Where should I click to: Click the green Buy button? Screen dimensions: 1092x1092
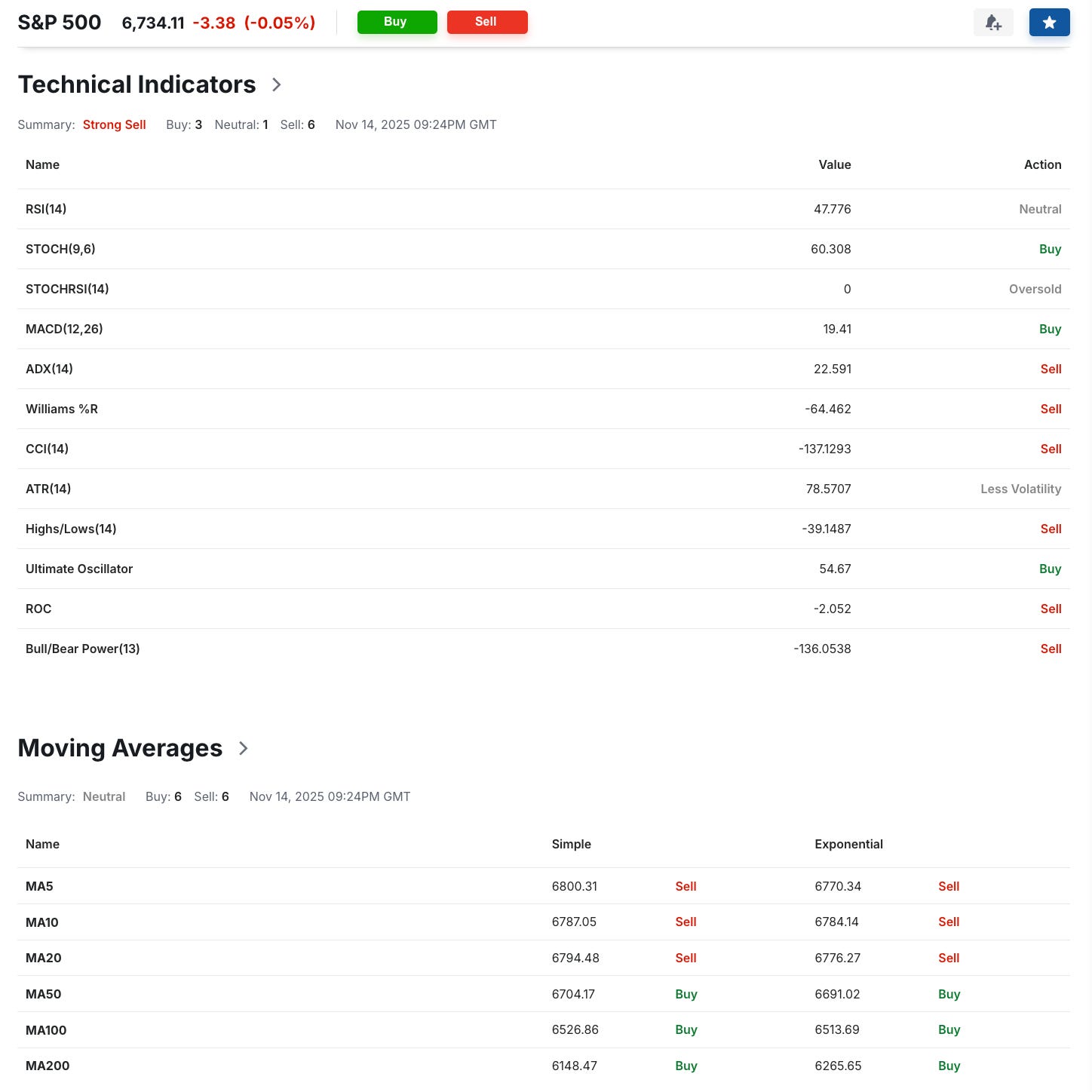[397, 22]
